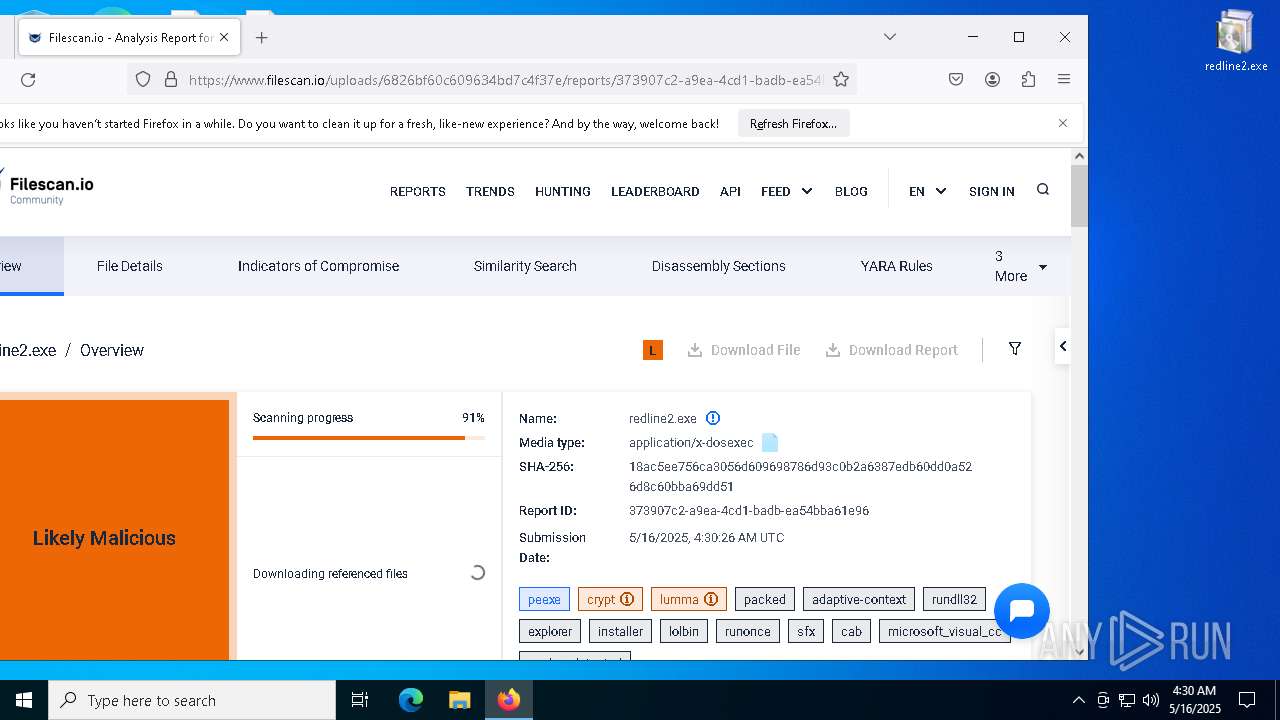The width and height of the screenshot is (1280, 720).
Task: Close the Filescan.io Analysis Report tab
Action: 224,37
